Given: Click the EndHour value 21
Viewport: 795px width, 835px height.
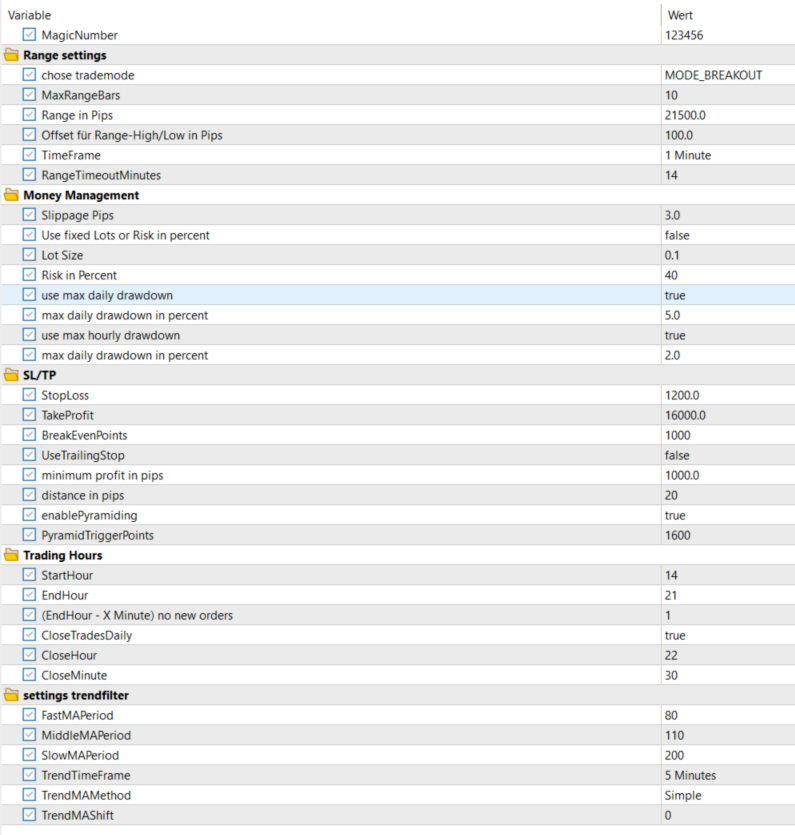Looking at the screenshot, I should click(671, 595).
